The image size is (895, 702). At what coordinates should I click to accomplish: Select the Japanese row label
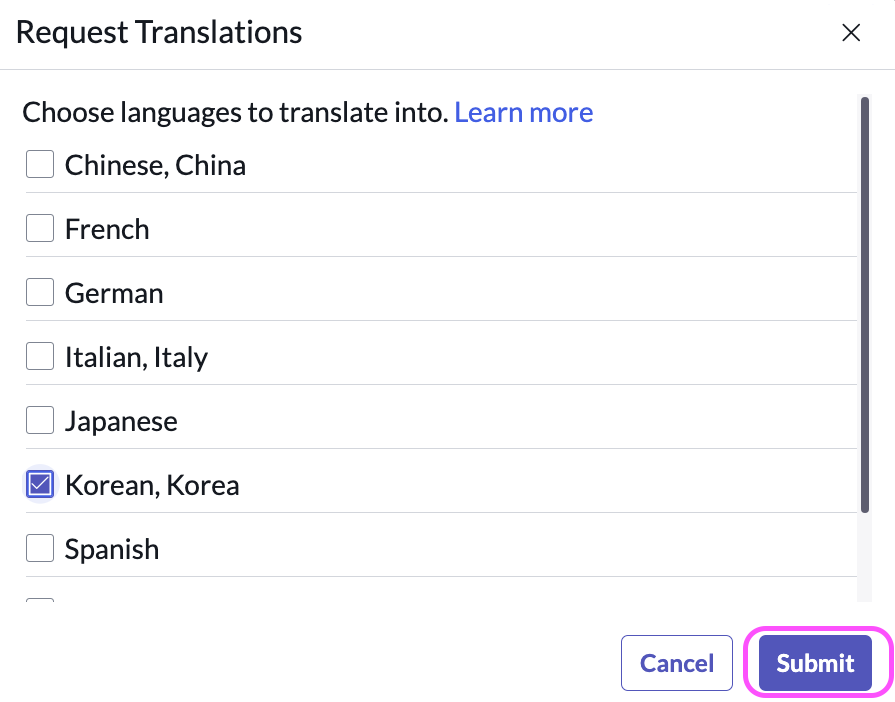tap(120, 420)
